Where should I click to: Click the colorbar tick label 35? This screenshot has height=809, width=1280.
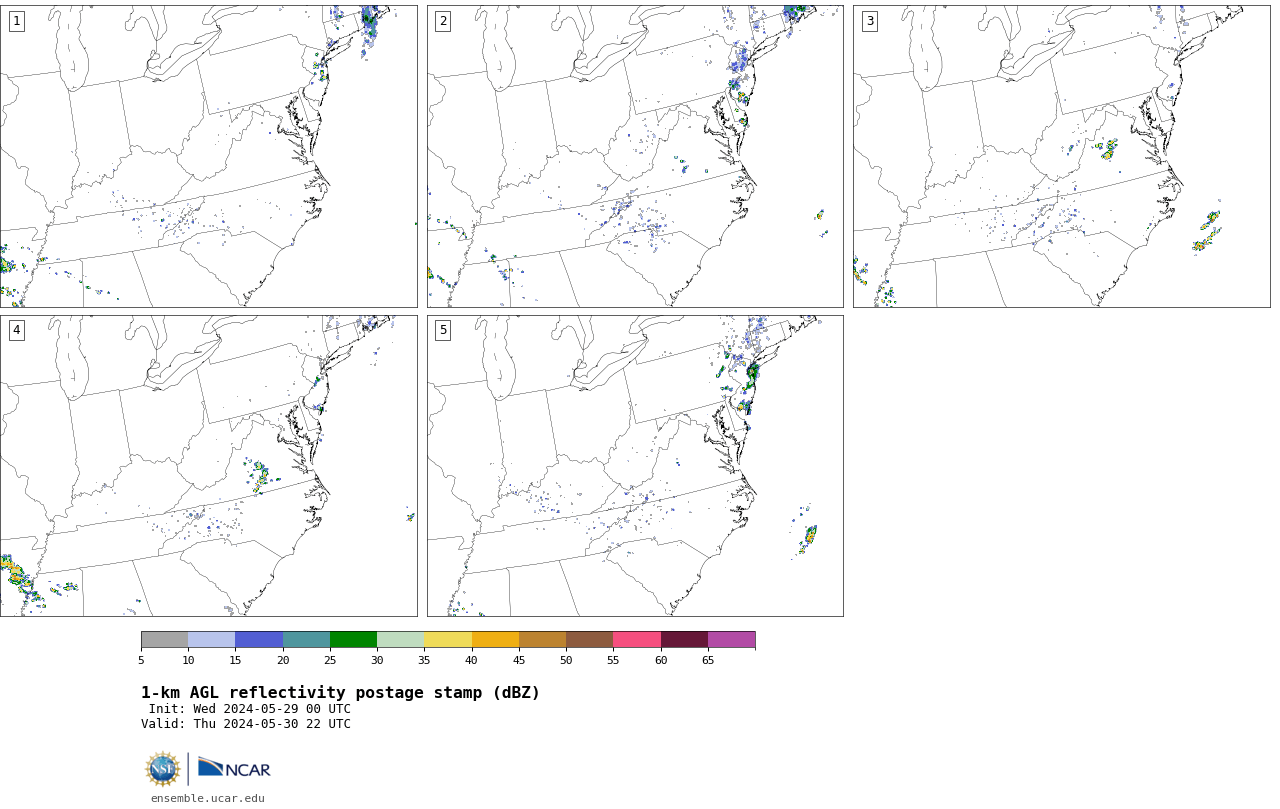click(424, 660)
